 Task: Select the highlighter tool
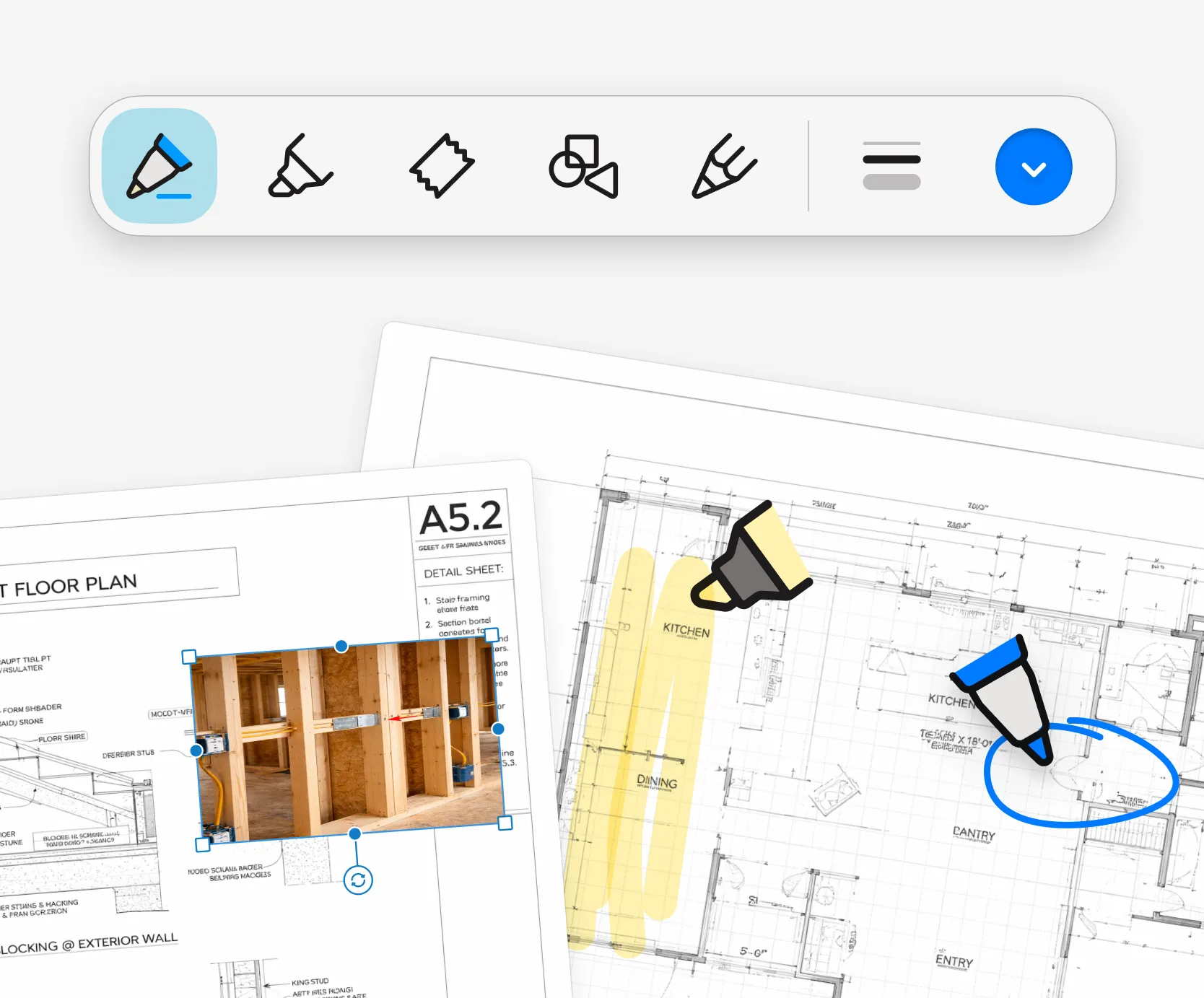point(300,166)
